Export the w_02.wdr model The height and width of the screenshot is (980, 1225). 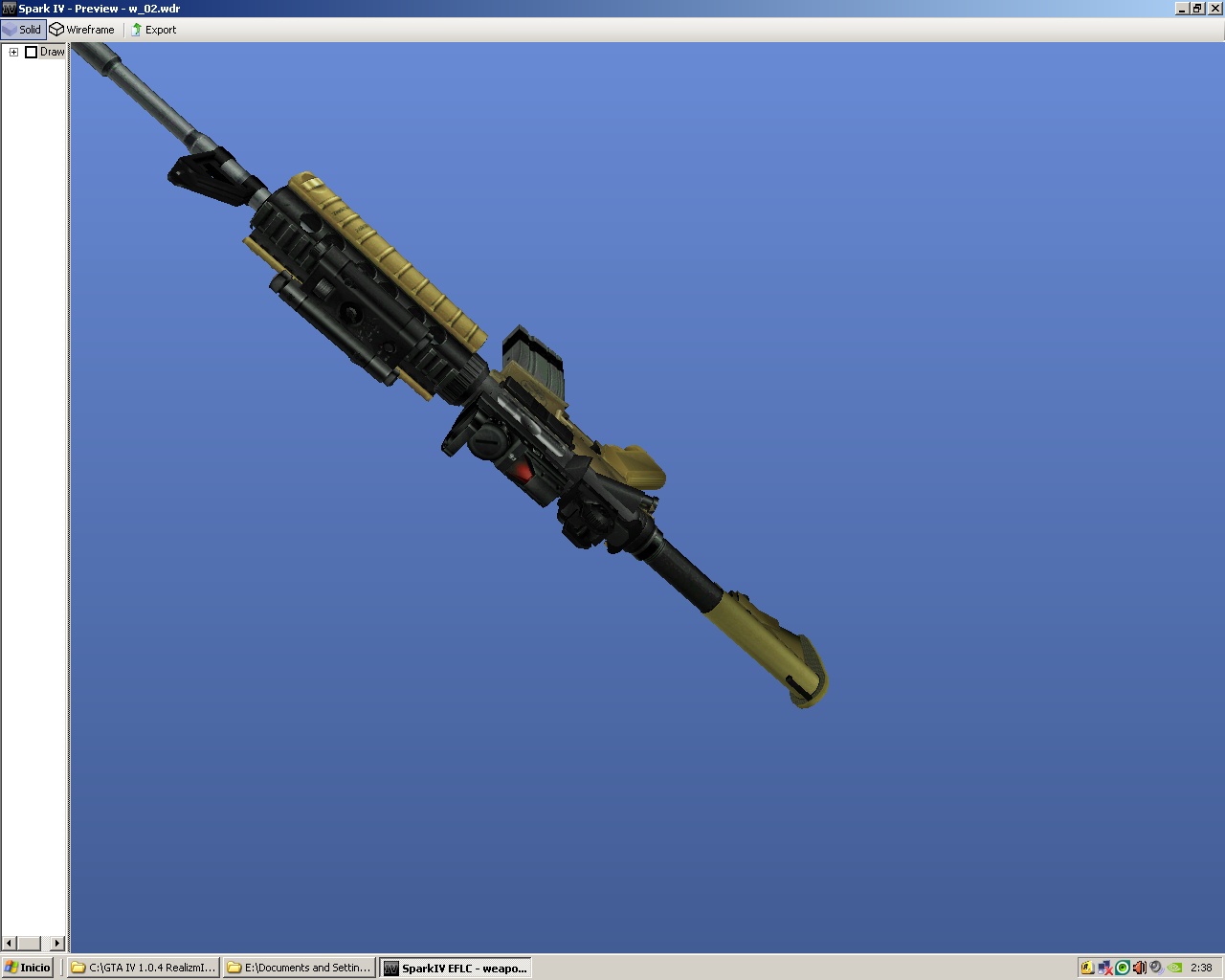click(154, 30)
